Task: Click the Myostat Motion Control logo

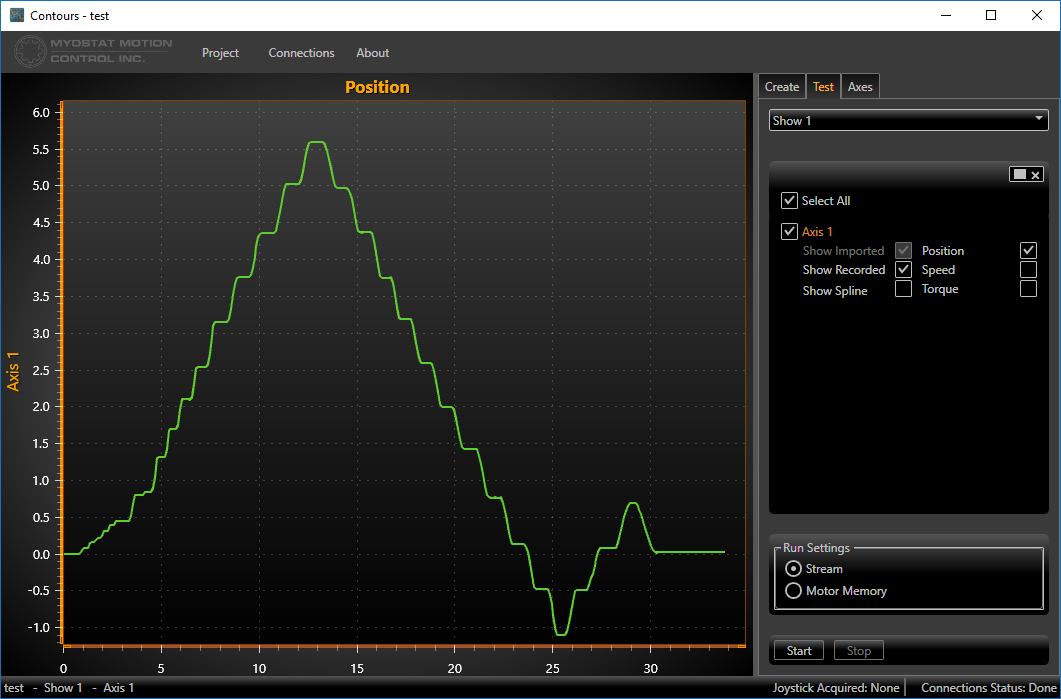Action: (x=93, y=52)
